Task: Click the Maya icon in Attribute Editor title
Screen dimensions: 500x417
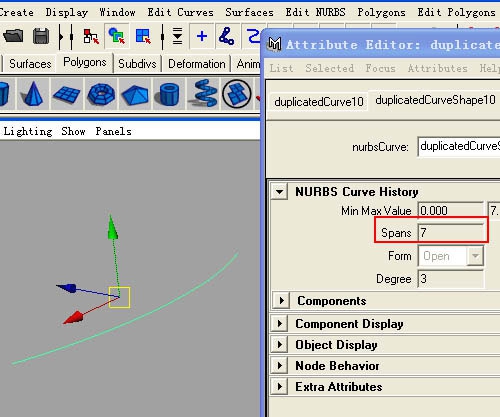Action: click(x=275, y=44)
